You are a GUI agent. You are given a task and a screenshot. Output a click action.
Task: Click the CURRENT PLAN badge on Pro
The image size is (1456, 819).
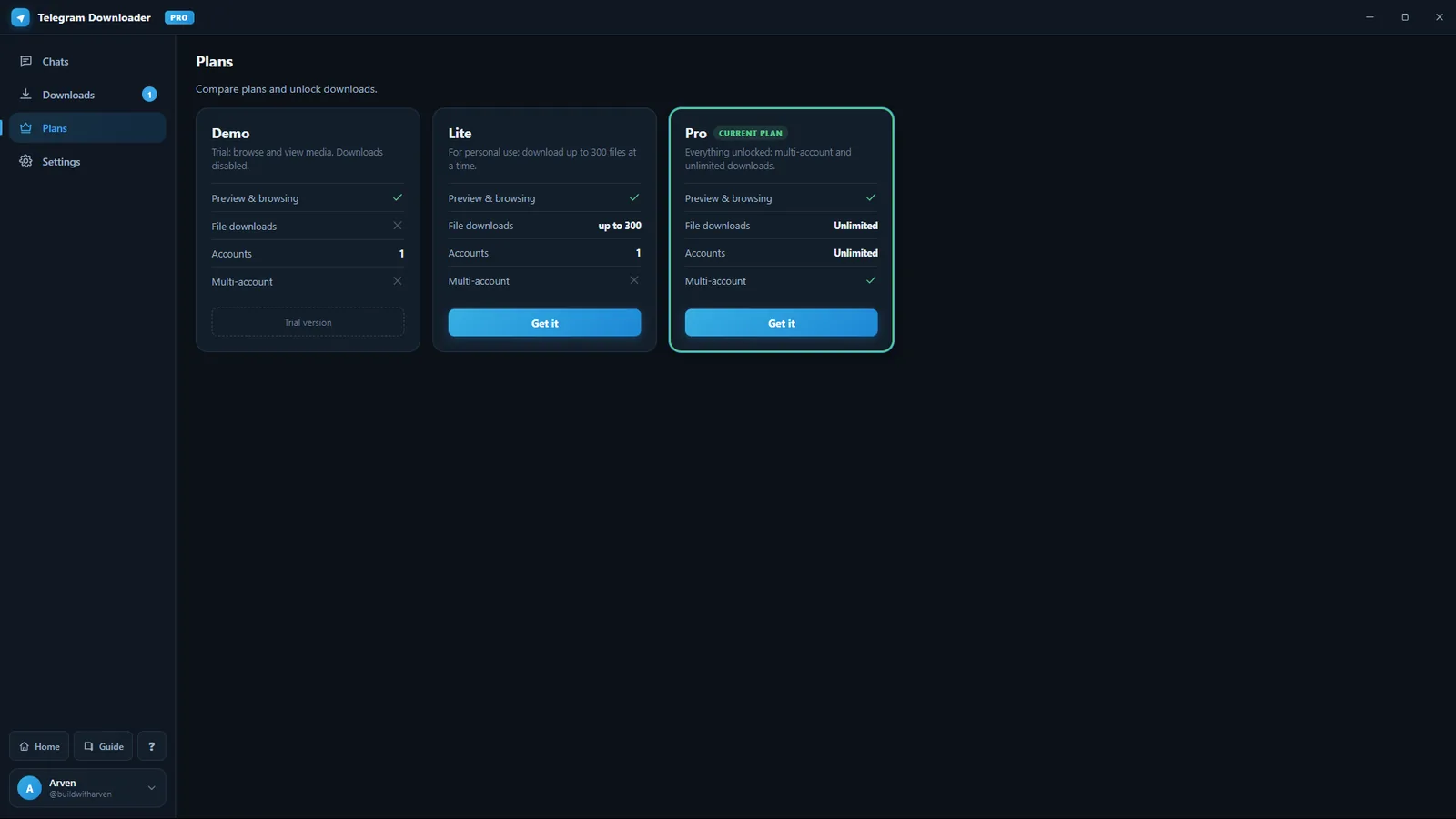pyautogui.click(x=751, y=133)
